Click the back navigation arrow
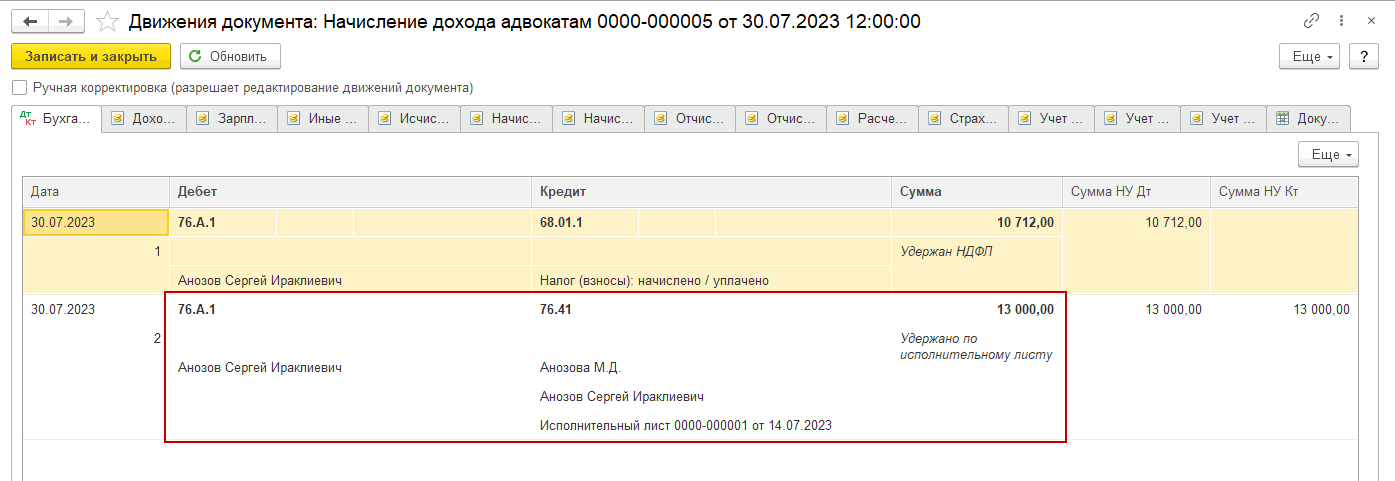 point(30,21)
